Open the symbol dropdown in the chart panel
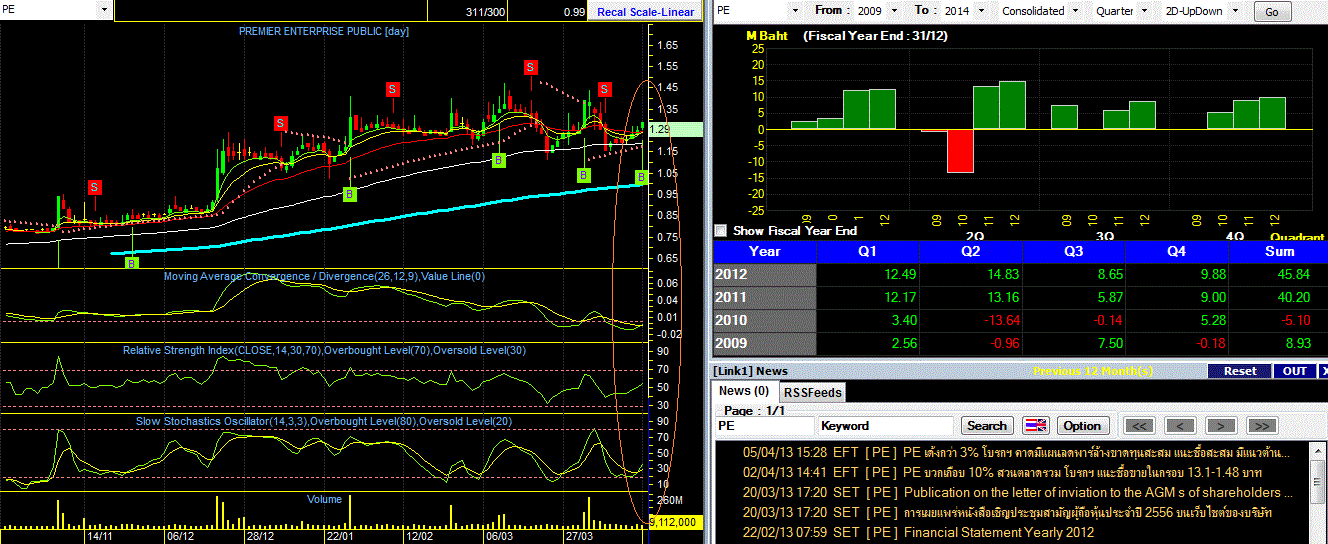The height and width of the screenshot is (544, 1328). (x=104, y=10)
